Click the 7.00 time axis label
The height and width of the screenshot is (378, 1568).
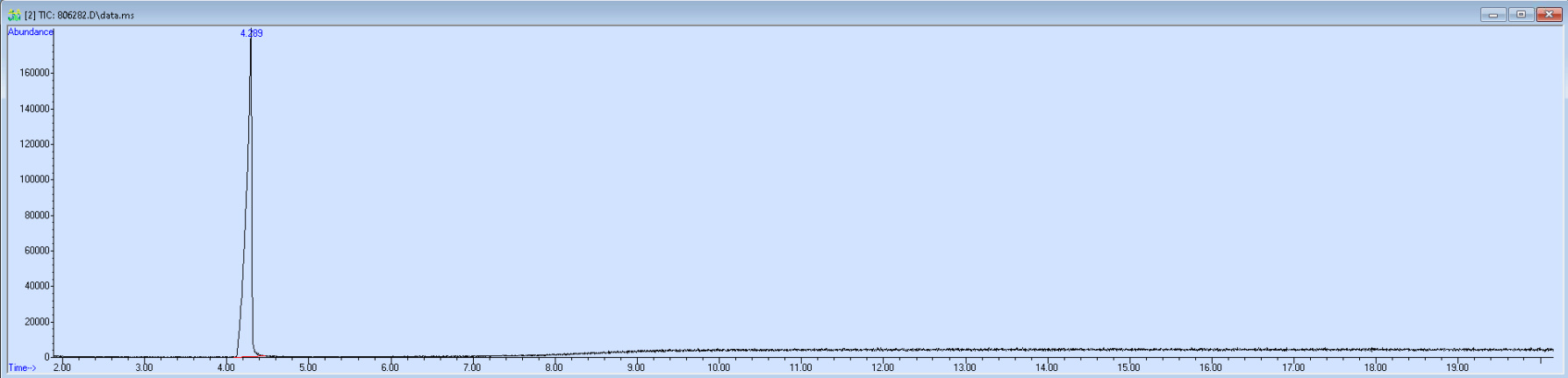tap(472, 367)
